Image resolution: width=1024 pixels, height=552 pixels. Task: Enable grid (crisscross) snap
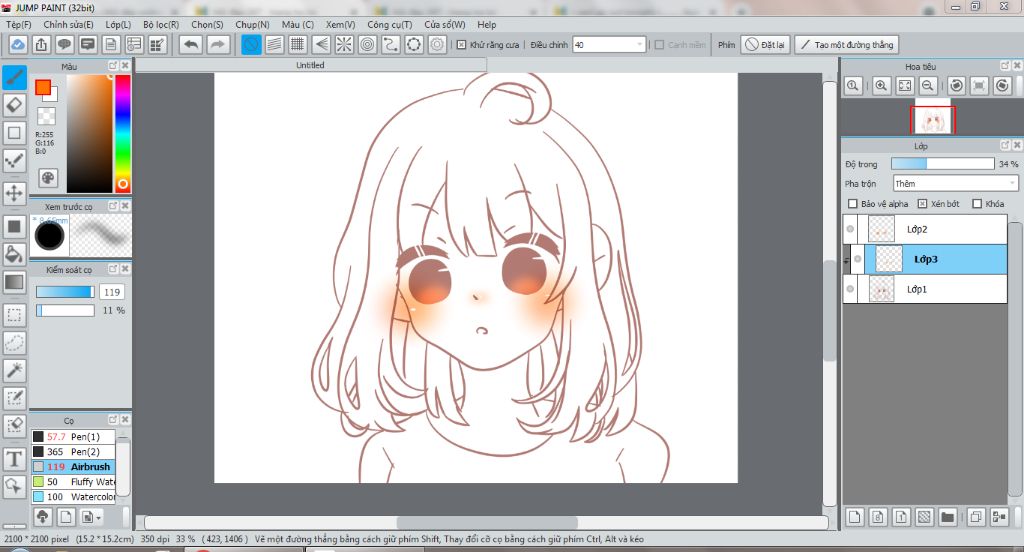point(298,44)
